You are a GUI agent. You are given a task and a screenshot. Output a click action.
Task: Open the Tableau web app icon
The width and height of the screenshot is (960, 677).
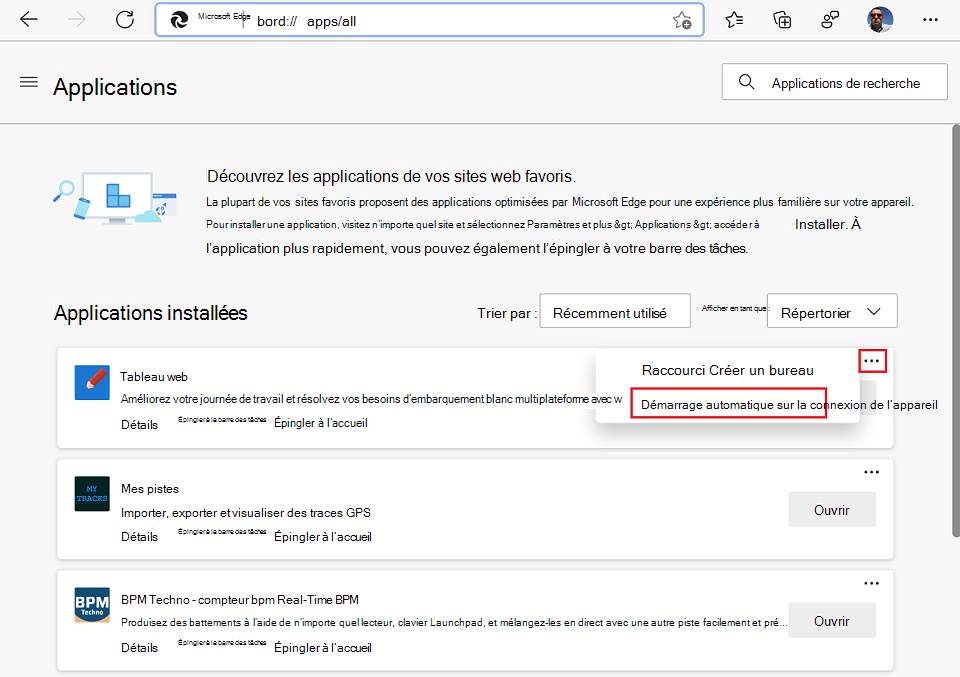pyautogui.click(x=91, y=383)
